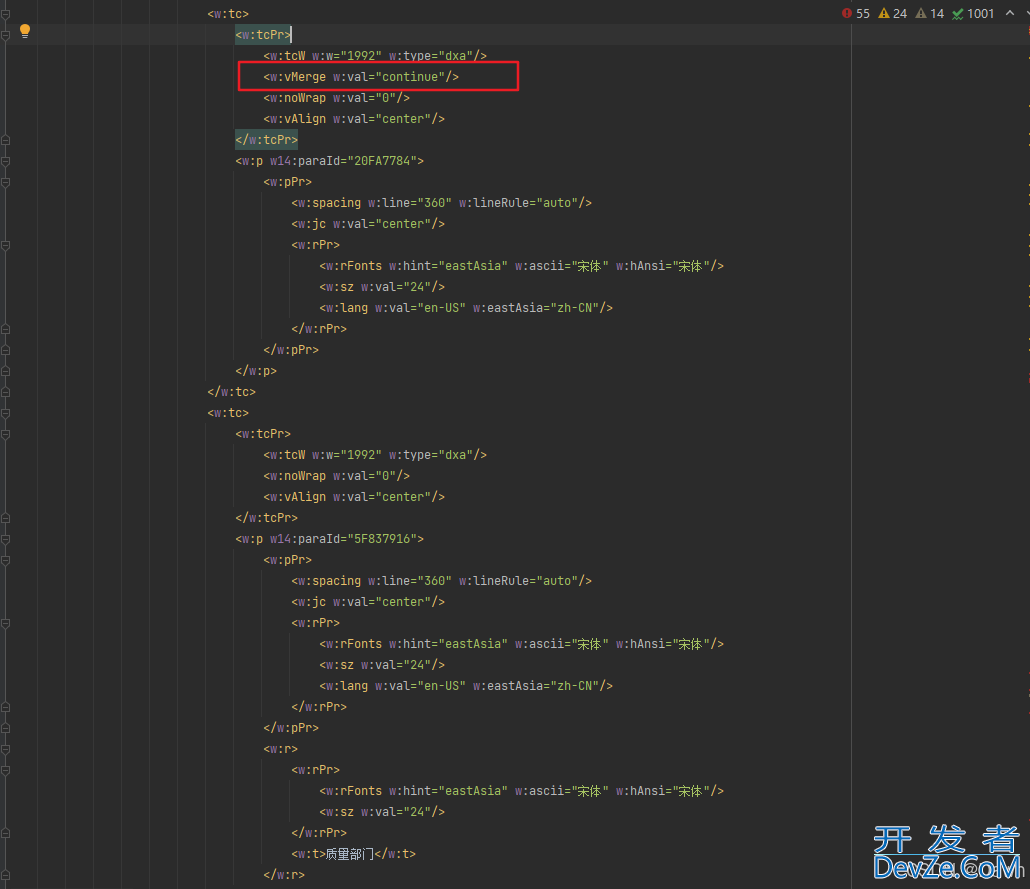Click the weak warning count 14 indicator

click(929, 14)
